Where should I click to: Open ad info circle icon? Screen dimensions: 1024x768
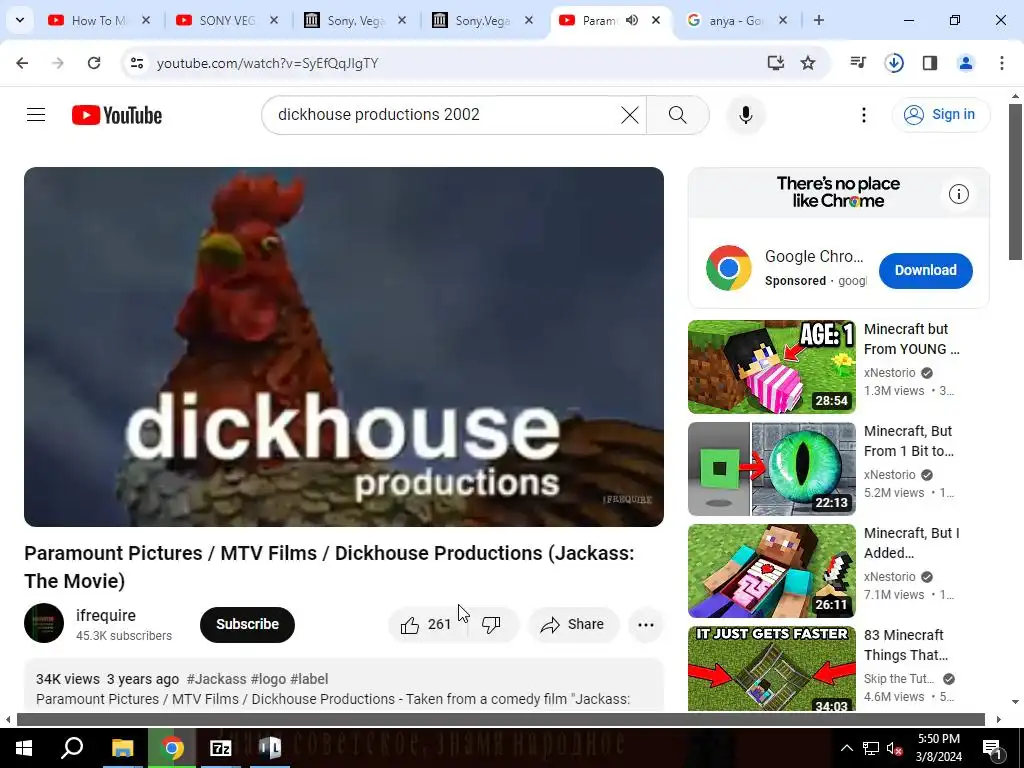click(x=958, y=194)
